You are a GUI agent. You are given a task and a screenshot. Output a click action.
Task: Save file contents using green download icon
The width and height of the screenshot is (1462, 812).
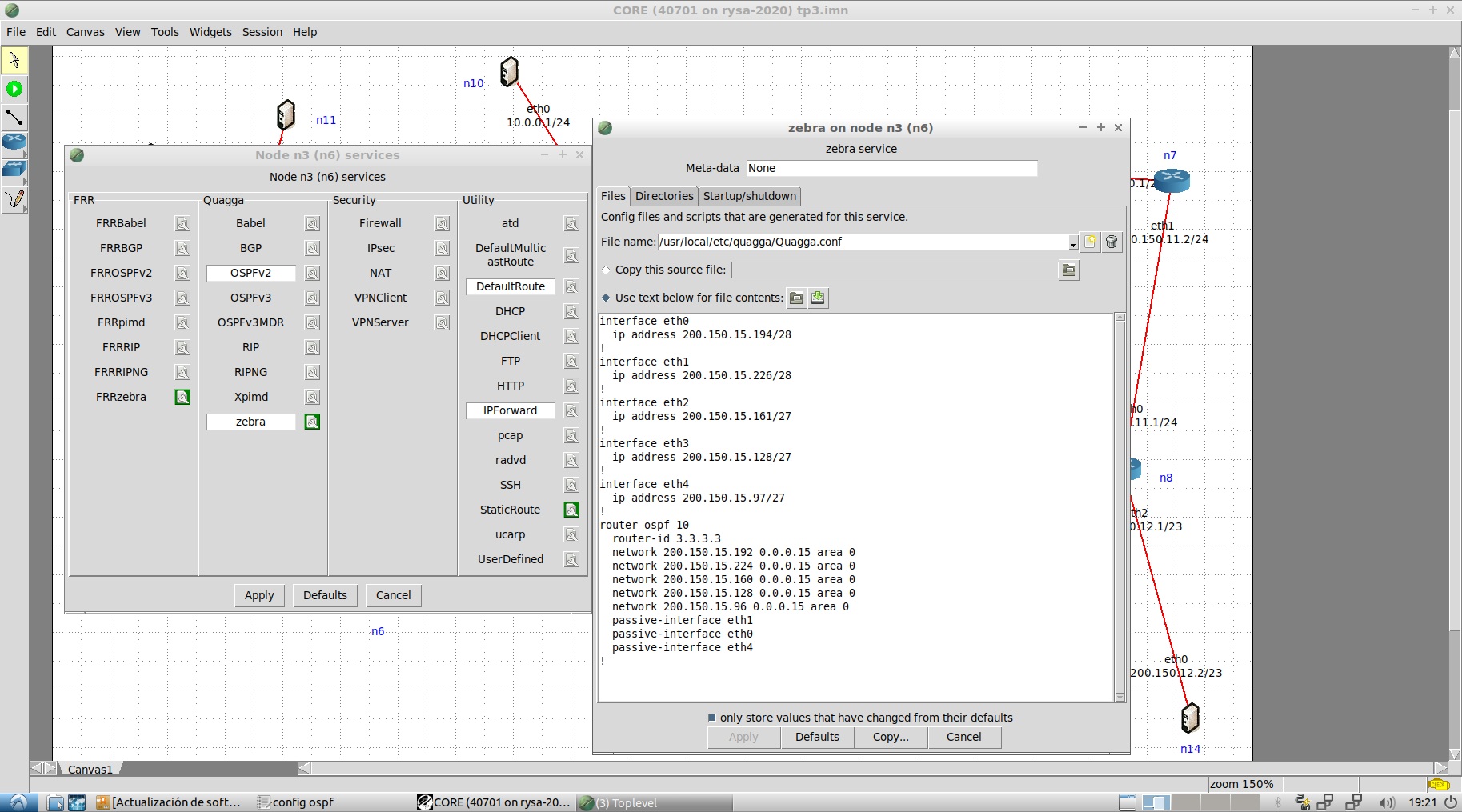tap(818, 298)
